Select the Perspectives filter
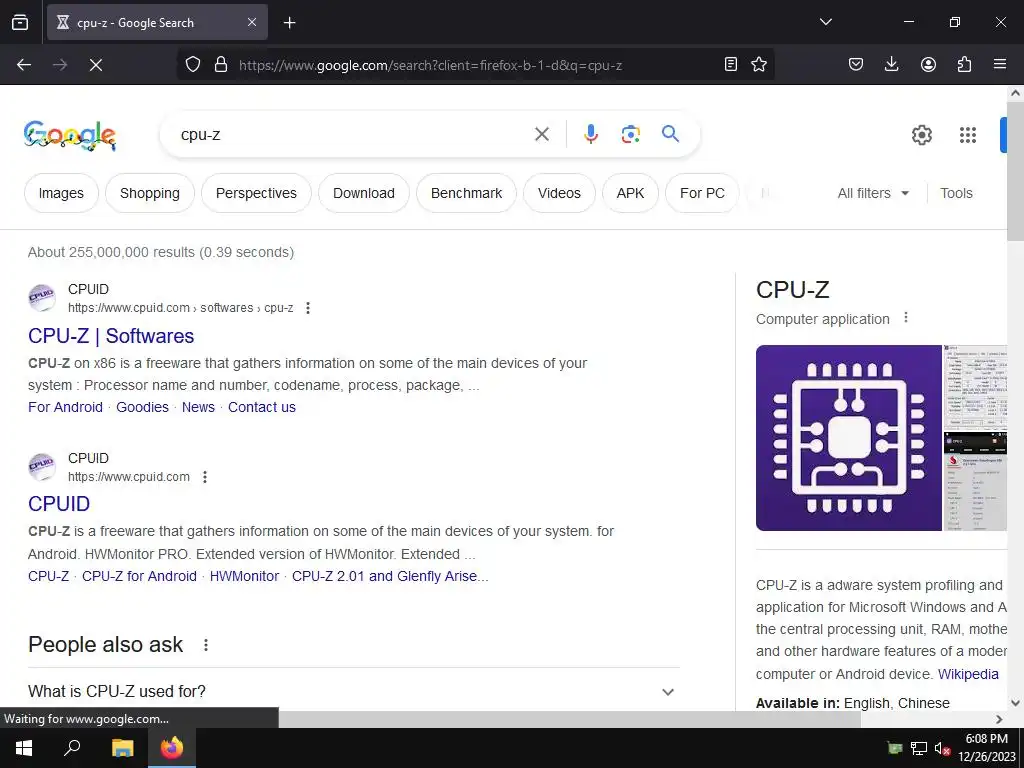1024x768 pixels. coord(256,193)
